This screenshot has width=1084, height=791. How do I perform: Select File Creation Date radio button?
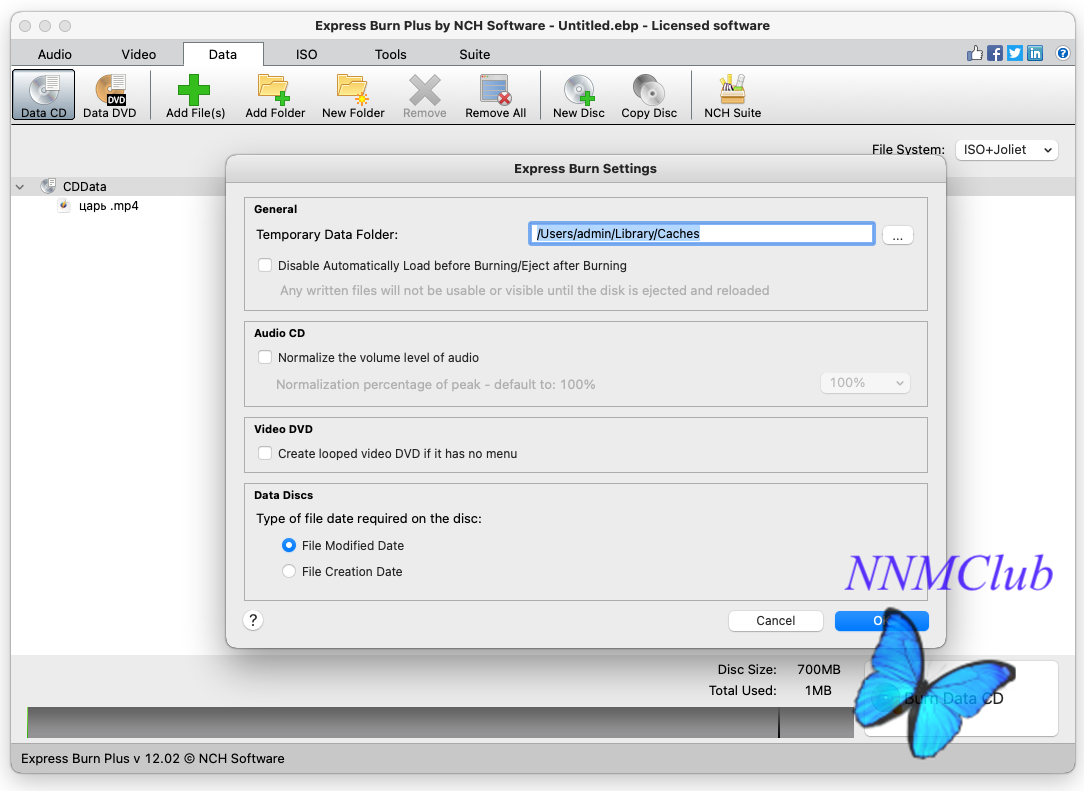[289, 572]
